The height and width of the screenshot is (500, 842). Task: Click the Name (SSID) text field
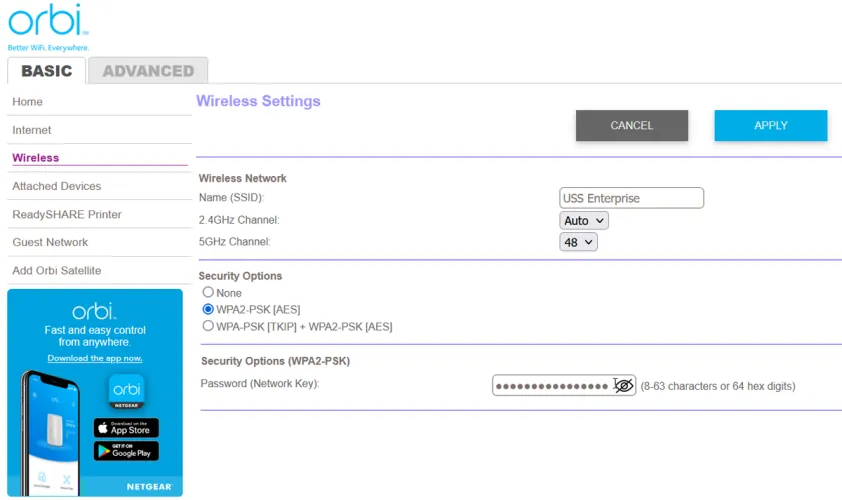631,198
